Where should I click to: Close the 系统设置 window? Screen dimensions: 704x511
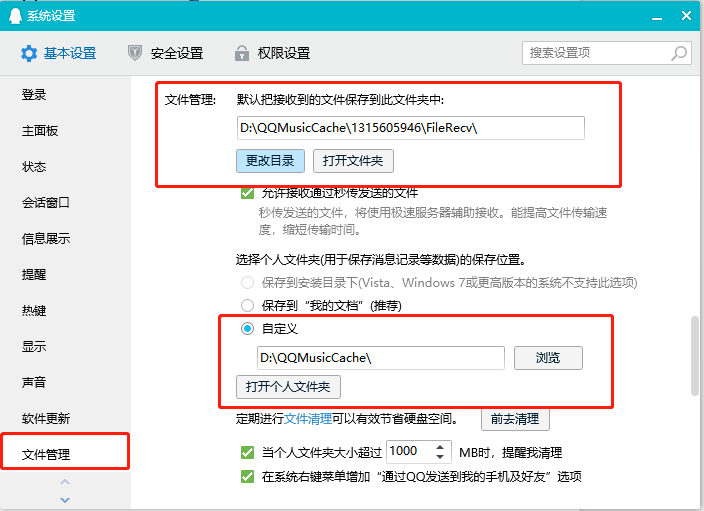[x=686, y=16]
